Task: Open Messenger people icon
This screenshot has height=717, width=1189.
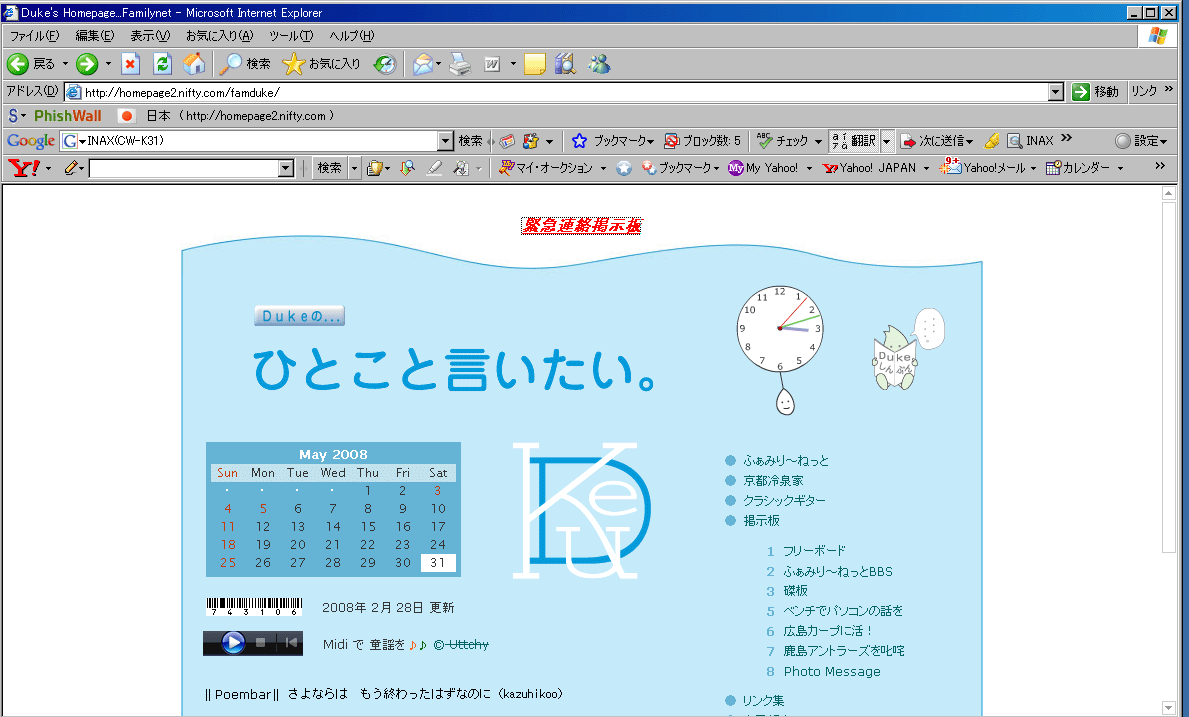Action: (x=599, y=64)
